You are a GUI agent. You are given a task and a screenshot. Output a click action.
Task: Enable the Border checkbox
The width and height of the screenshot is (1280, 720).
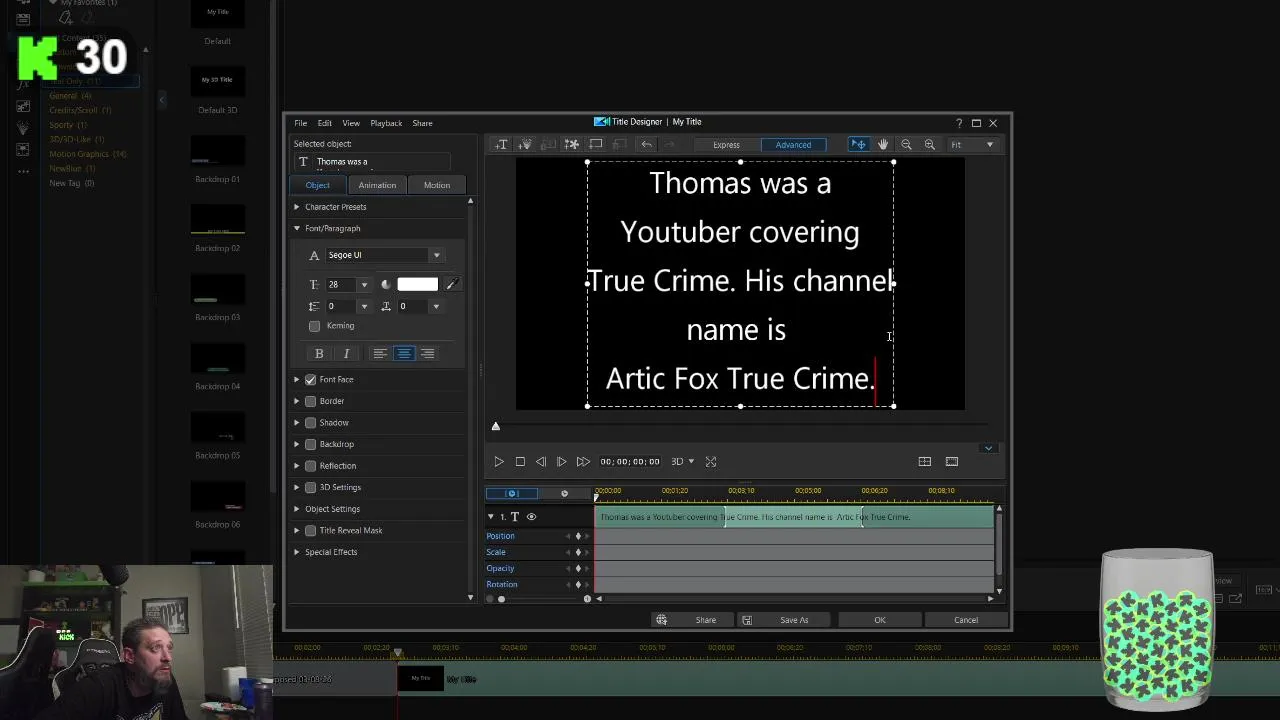(x=310, y=401)
